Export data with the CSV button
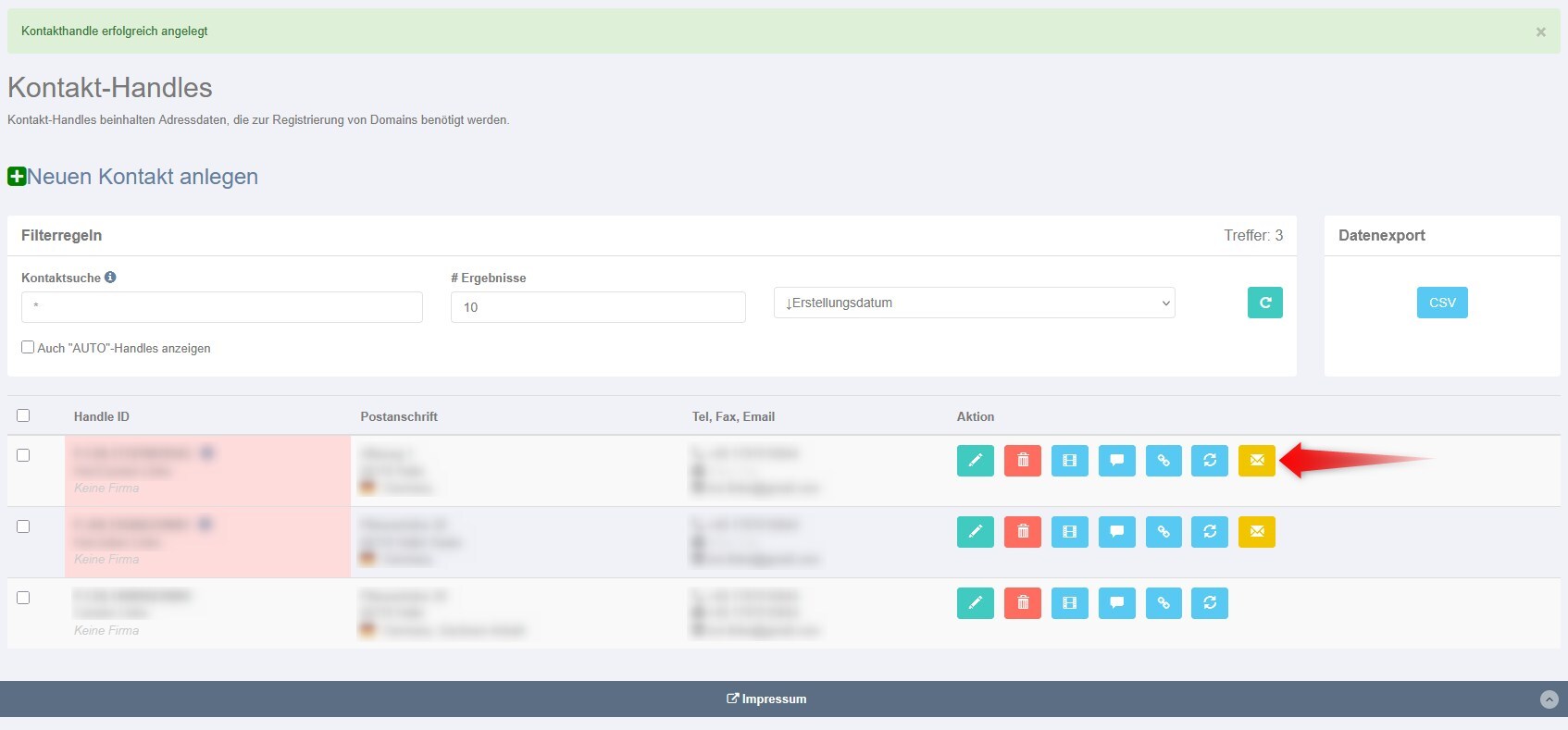Viewport: 1568px width, 730px height. click(x=1441, y=303)
